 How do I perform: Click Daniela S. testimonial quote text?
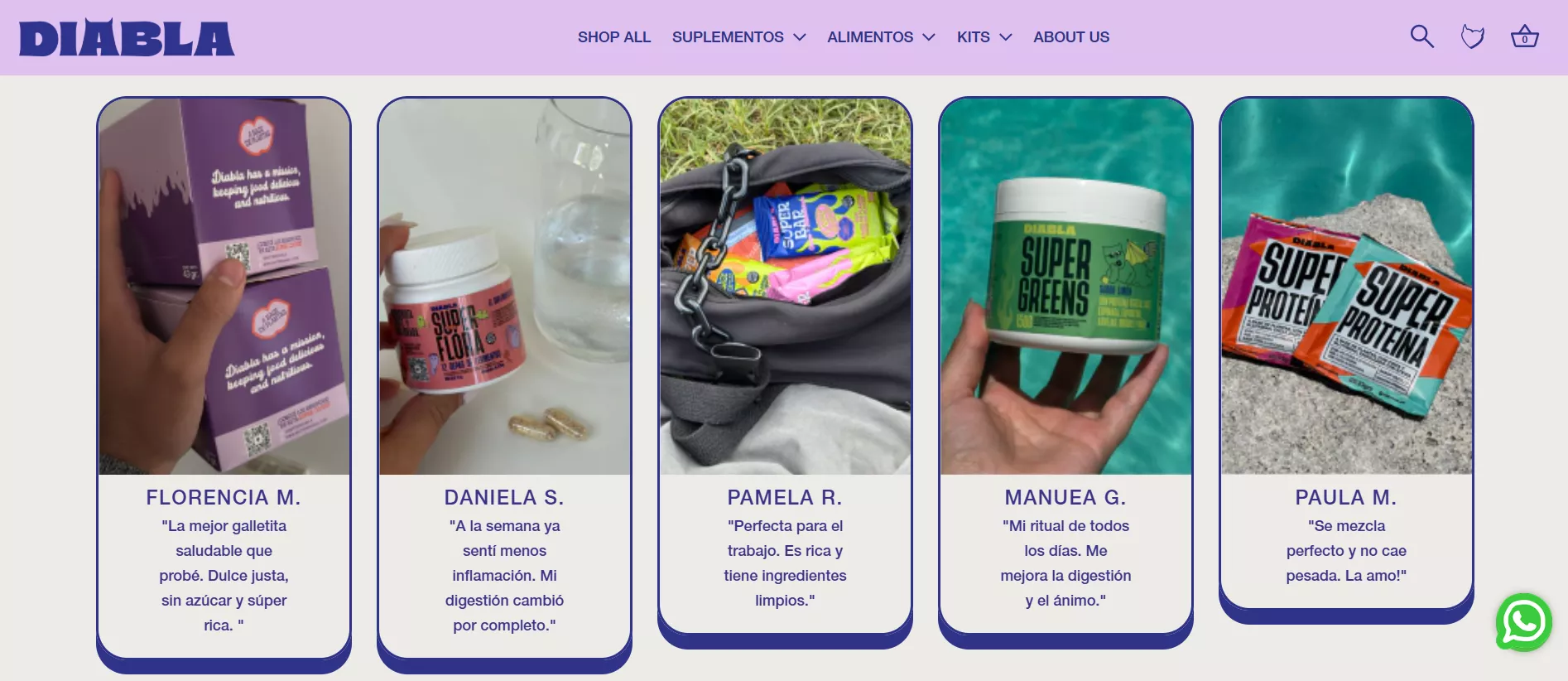[504, 576]
